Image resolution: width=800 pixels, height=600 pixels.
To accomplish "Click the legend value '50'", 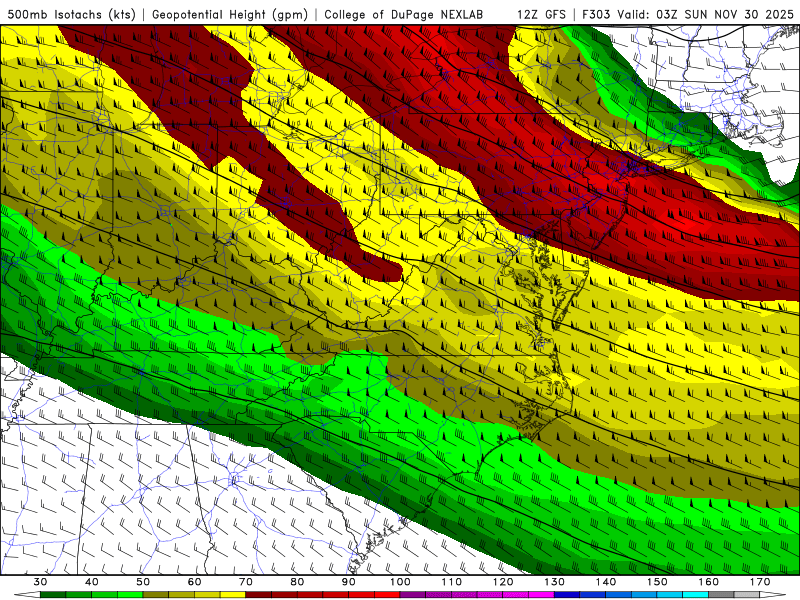I will coord(143,582).
